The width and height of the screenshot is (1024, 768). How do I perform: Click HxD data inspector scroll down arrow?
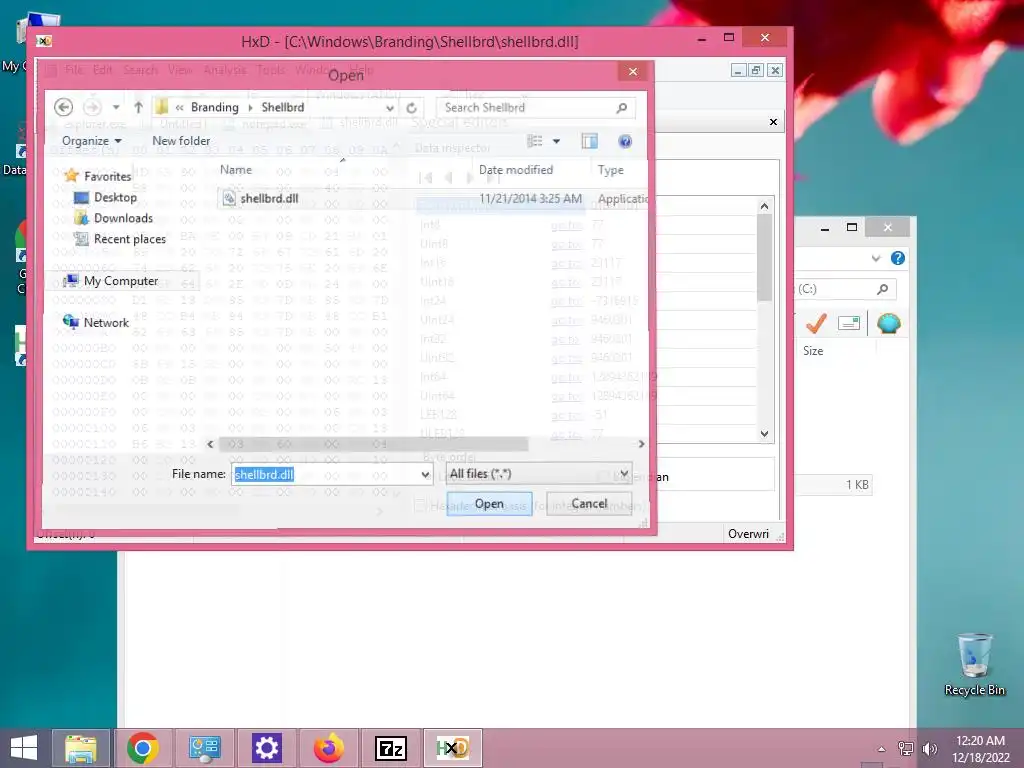765,434
